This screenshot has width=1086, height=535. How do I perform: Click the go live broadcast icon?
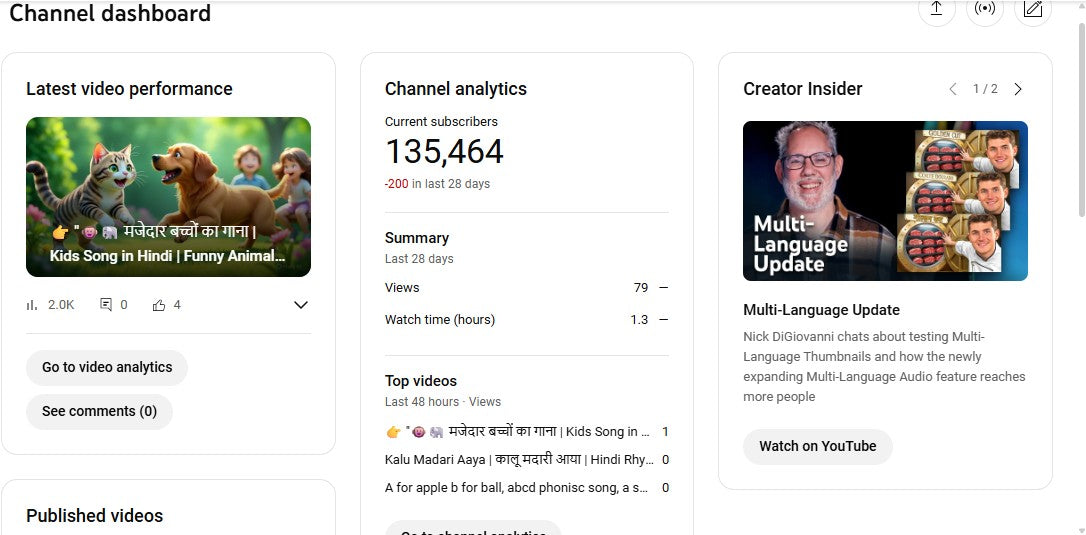pos(985,9)
